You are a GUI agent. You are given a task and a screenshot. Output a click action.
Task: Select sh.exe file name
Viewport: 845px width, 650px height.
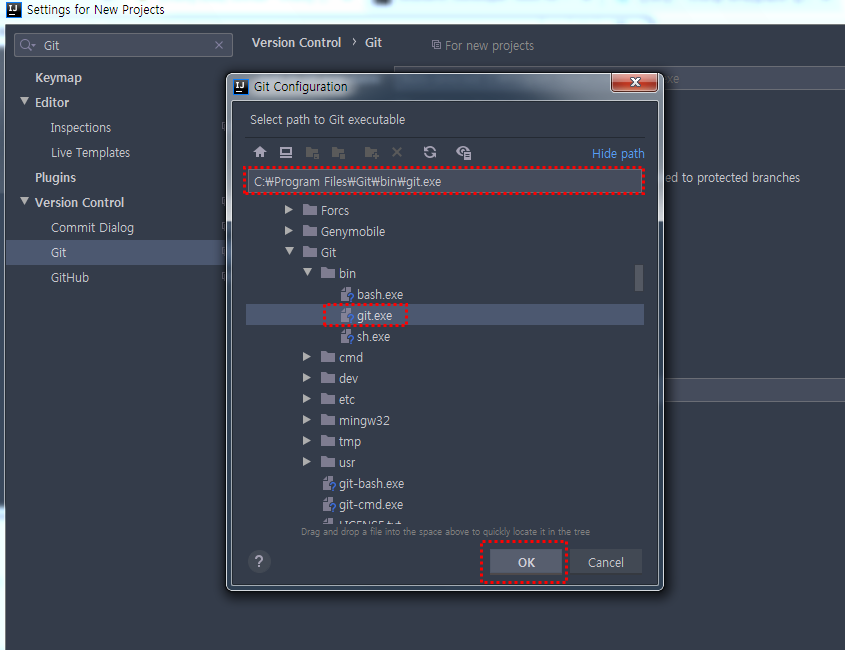373,337
